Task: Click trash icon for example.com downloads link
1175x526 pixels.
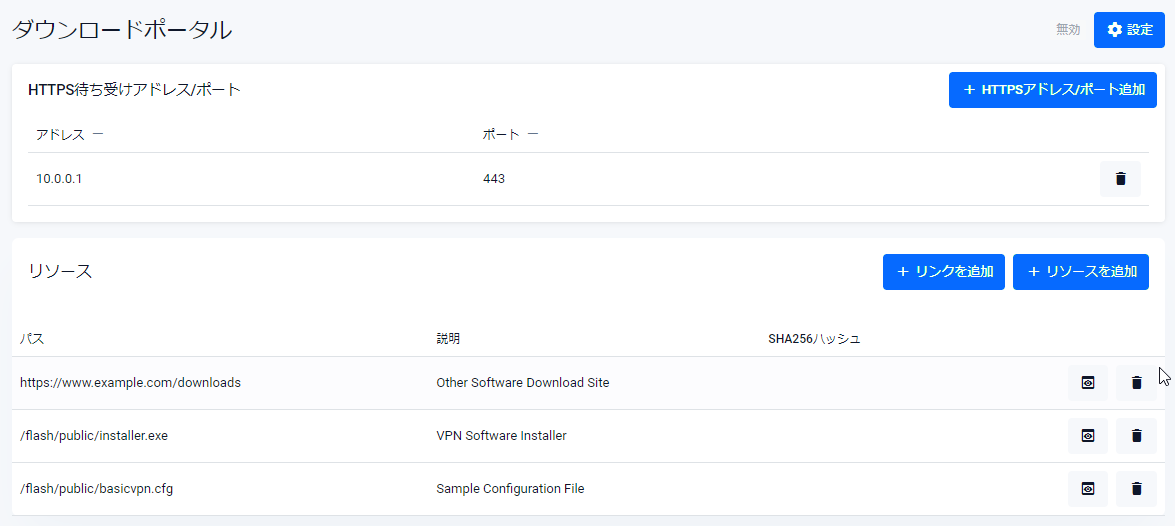Action: click(x=1136, y=383)
